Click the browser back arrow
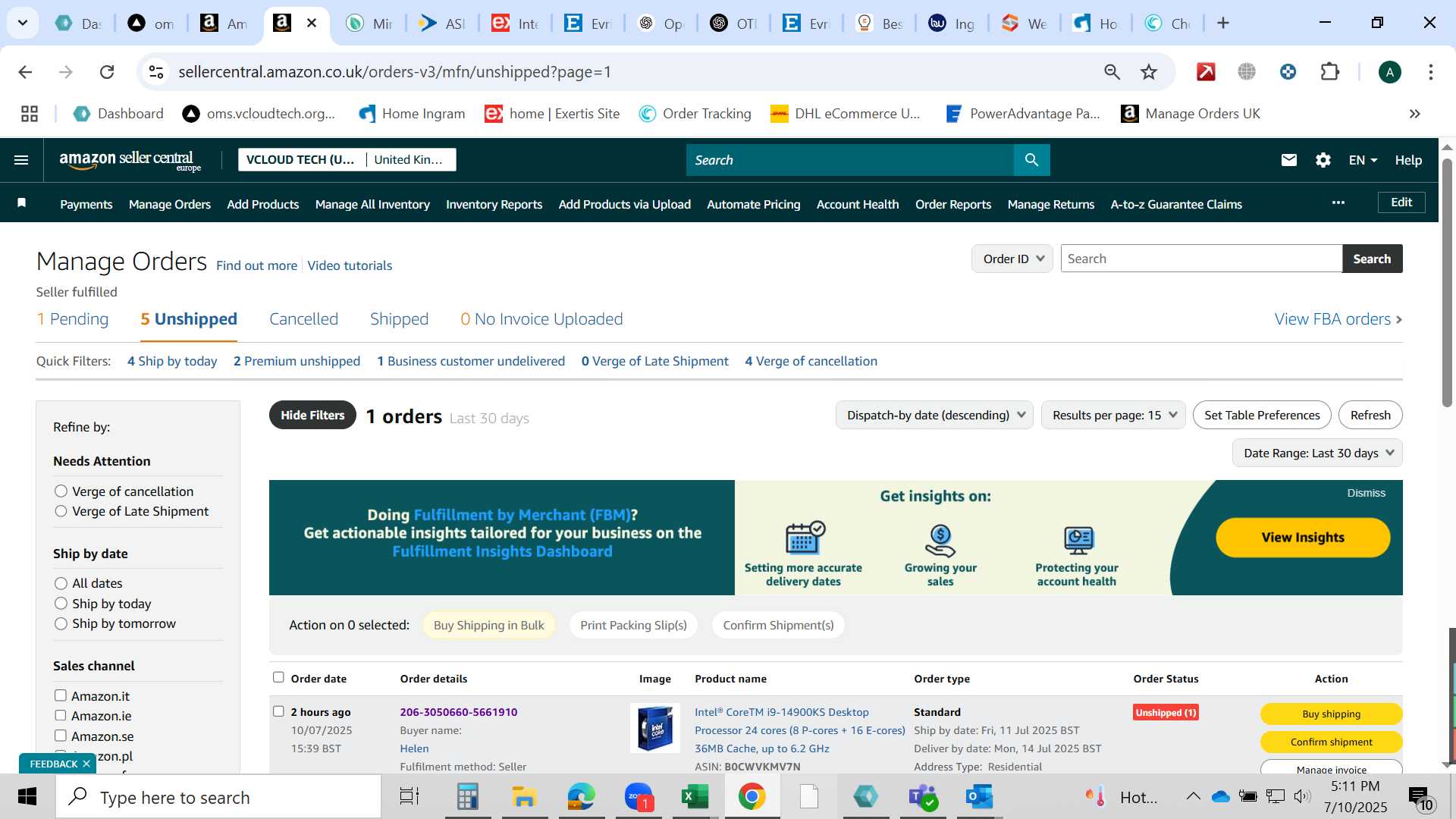Image resolution: width=1456 pixels, height=819 pixels. [25, 72]
